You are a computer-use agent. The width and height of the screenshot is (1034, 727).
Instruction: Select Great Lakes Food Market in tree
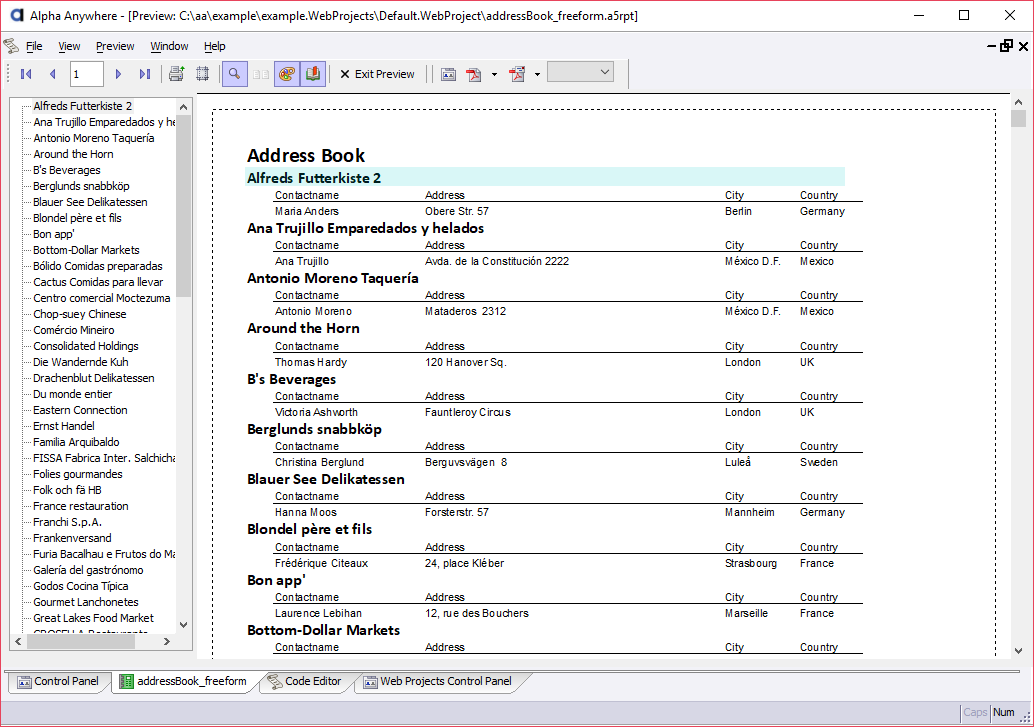94,618
